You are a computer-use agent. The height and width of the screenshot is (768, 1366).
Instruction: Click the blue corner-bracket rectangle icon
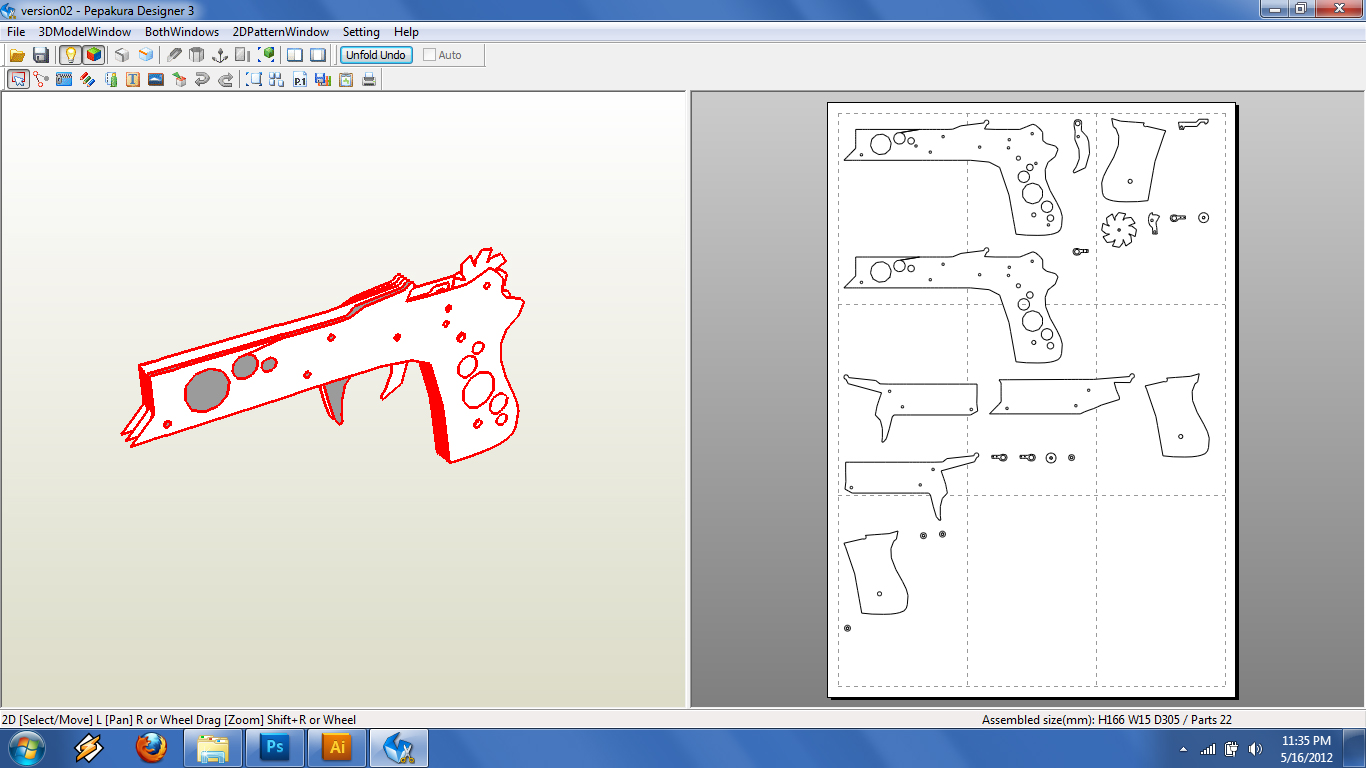(254, 79)
